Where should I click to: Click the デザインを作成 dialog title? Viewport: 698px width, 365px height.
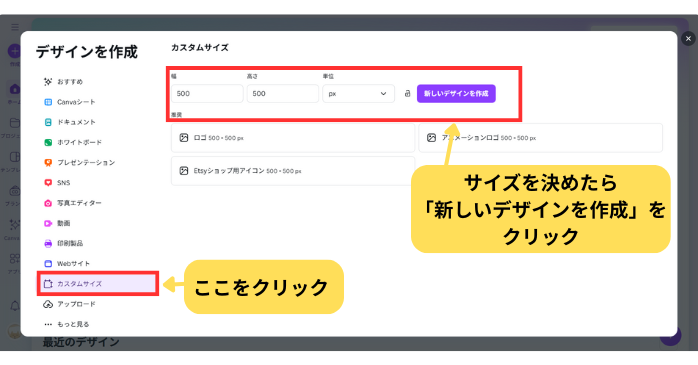(87, 52)
